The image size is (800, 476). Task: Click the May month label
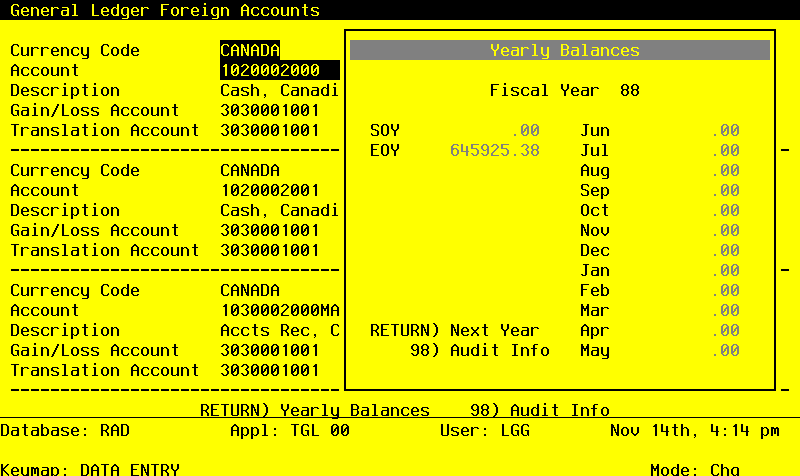pyautogui.click(x=595, y=351)
